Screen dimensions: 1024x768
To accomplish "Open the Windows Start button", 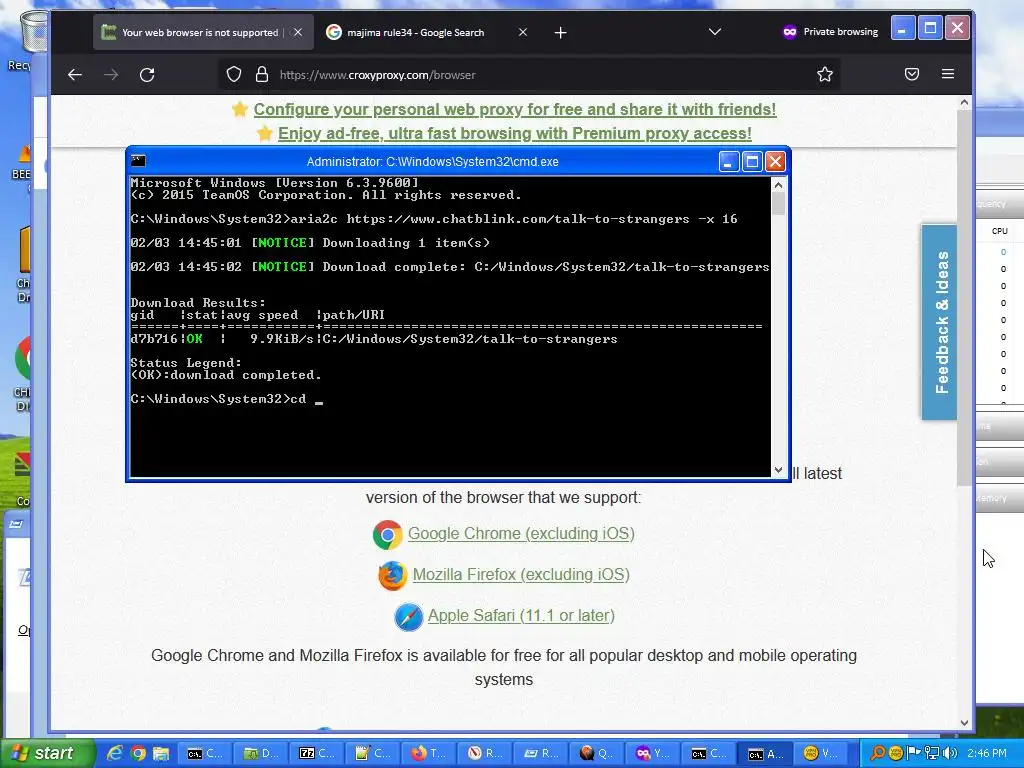I will (48, 753).
